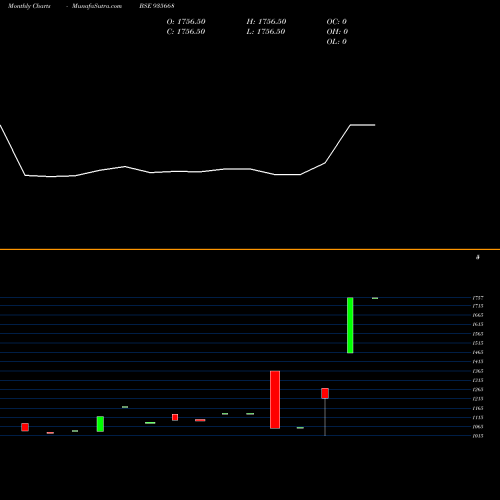Click the red candle with long lower wick
The width and height of the screenshot is (500, 500).
click(325, 393)
